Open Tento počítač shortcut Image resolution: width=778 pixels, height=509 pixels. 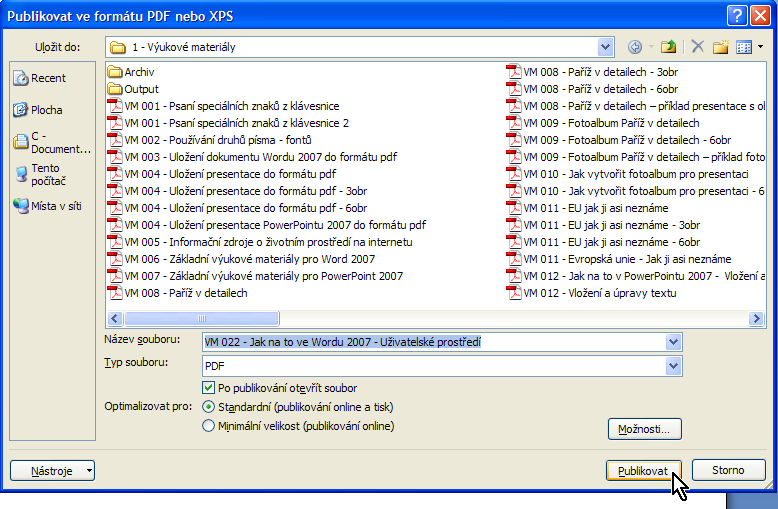40,175
